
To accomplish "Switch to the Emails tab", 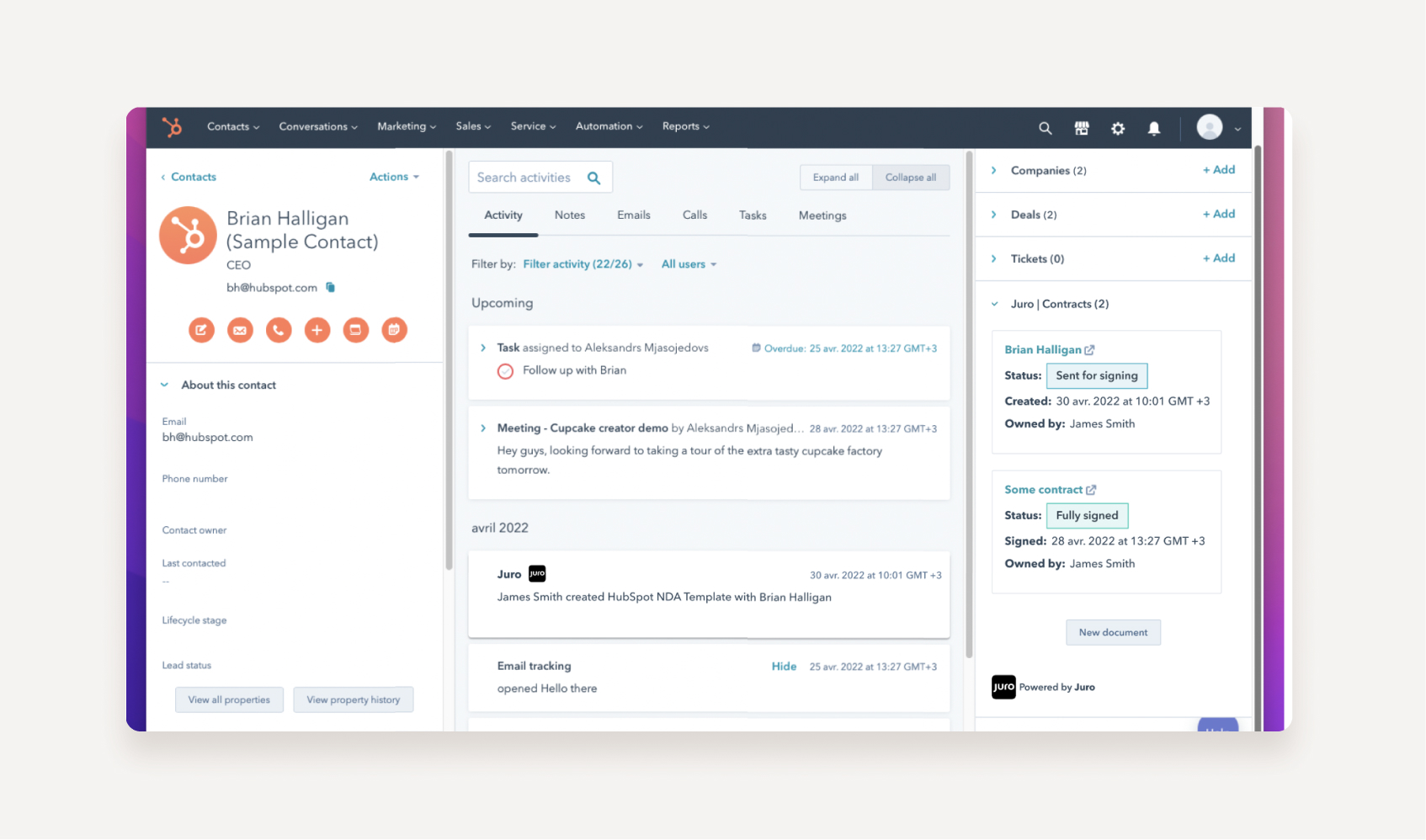I will point(633,215).
